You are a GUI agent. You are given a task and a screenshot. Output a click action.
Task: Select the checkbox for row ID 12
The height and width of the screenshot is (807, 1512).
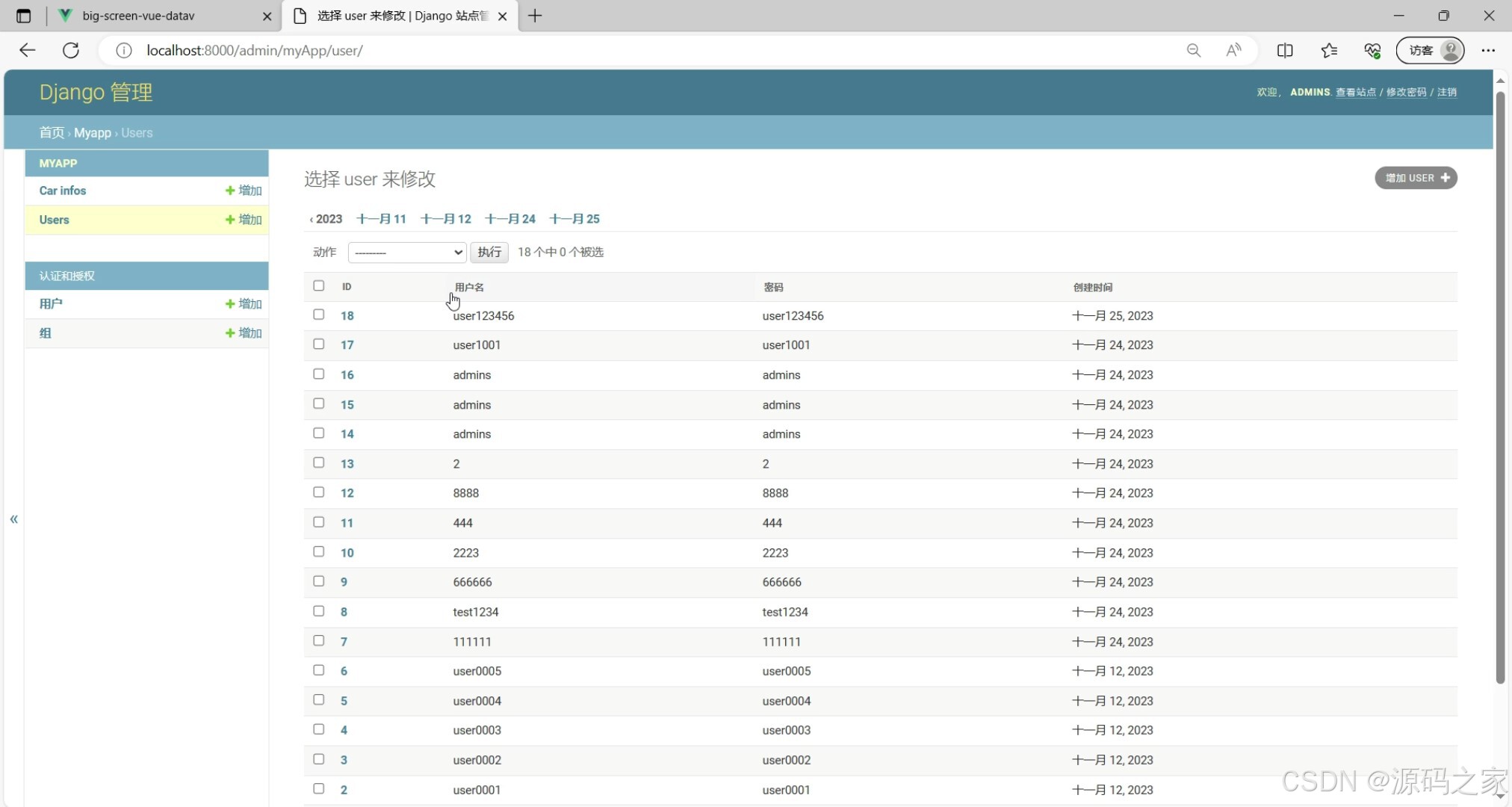(x=319, y=492)
